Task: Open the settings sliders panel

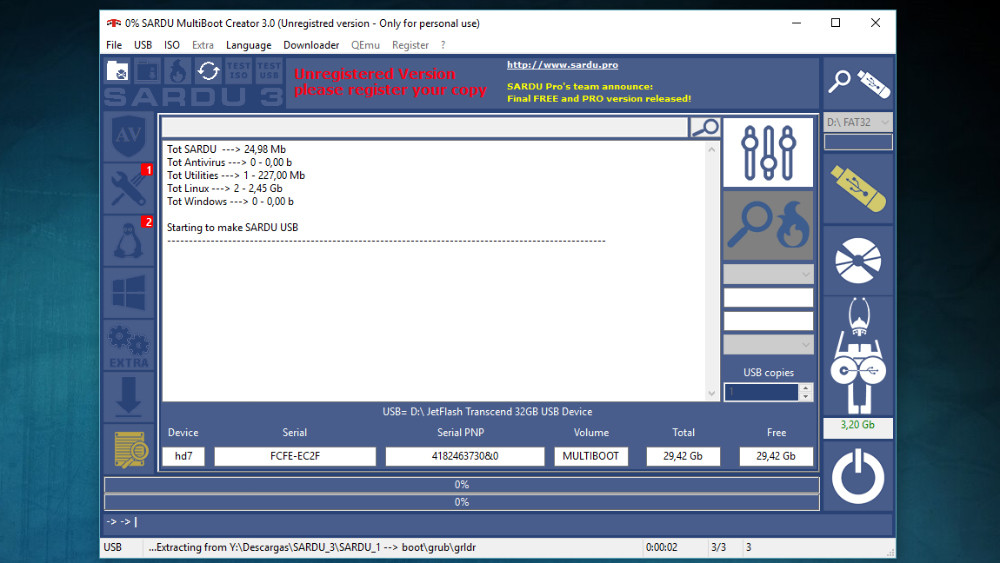Action: pos(768,152)
